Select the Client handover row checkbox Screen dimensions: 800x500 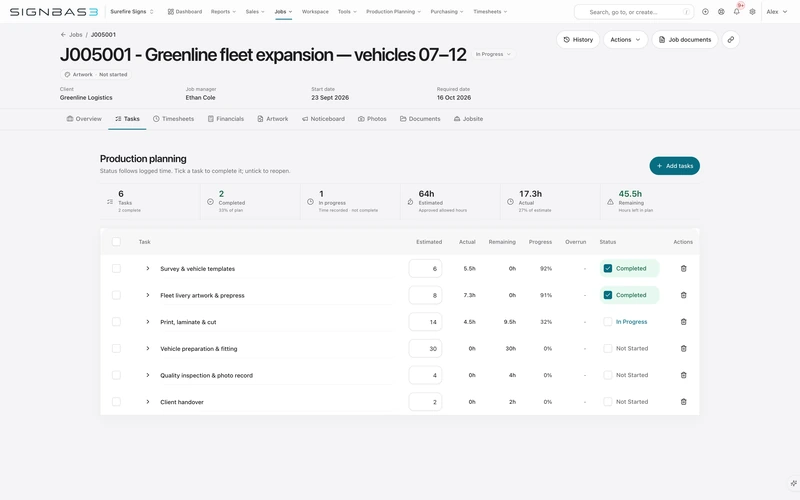tap(116, 402)
